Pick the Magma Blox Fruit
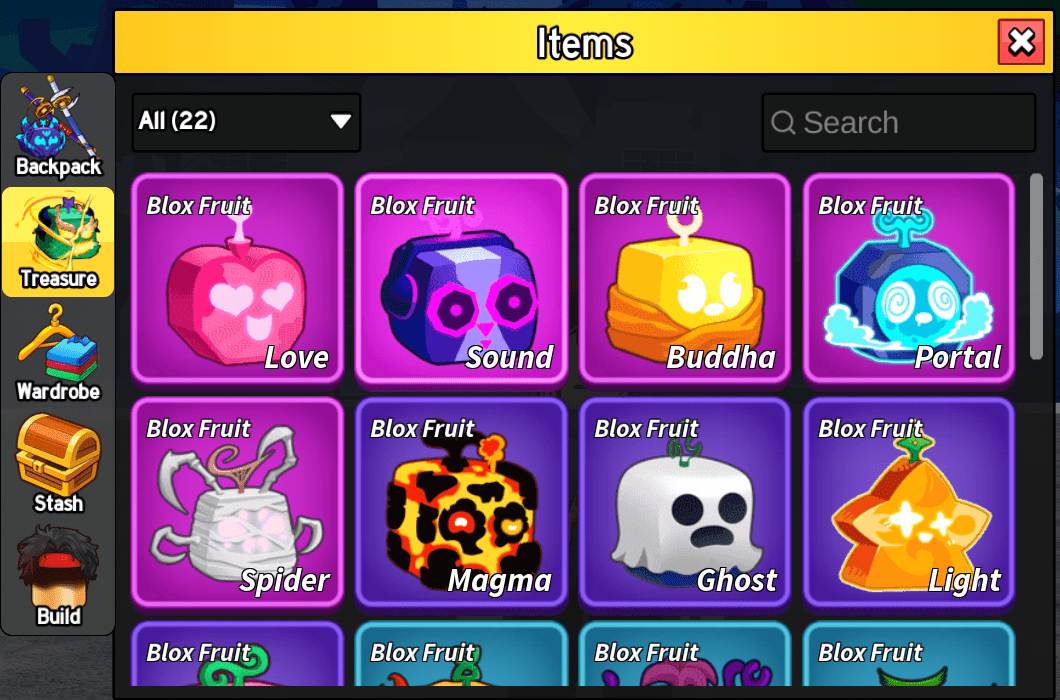Screen dimensions: 1060x700 point(461,502)
